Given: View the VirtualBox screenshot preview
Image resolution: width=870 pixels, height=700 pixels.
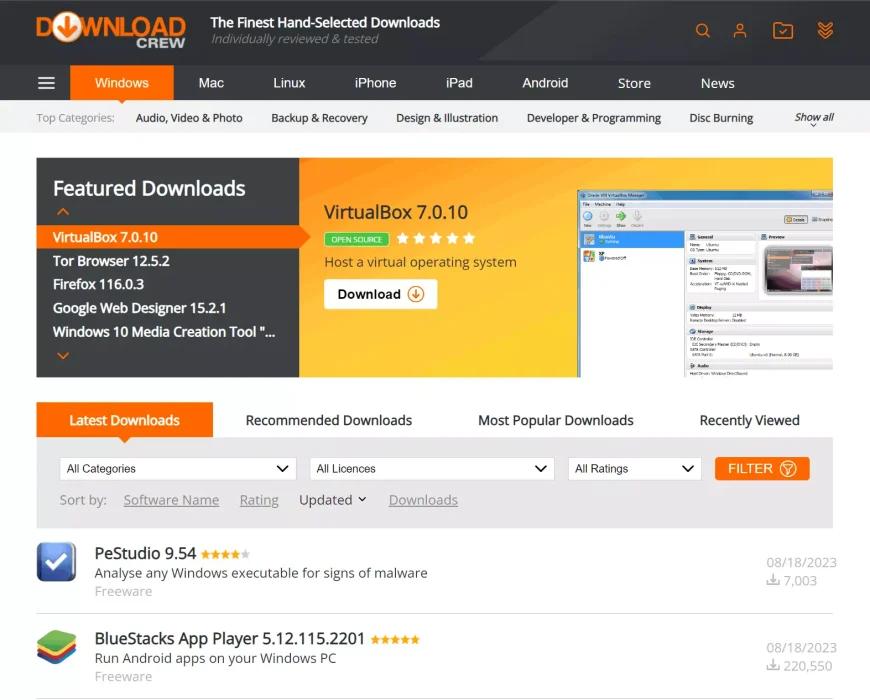Looking at the screenshot, I should point(705,283).
